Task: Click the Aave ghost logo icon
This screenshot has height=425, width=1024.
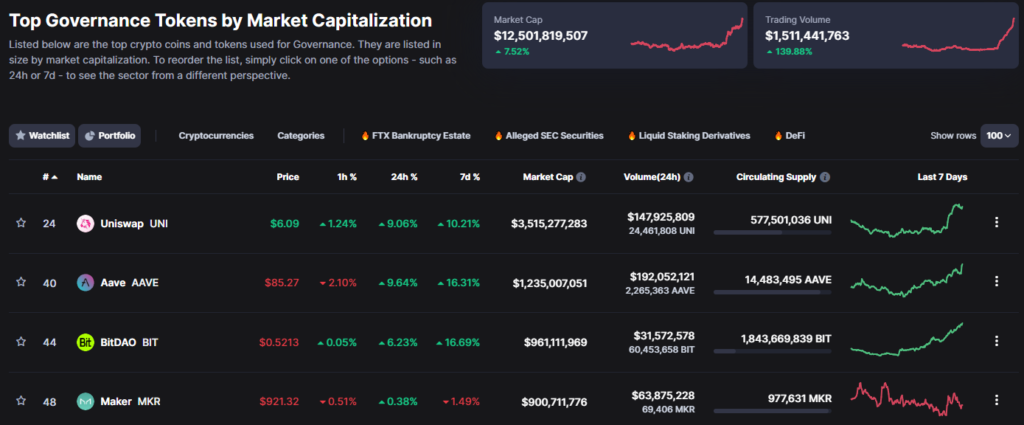Action: (x=85, y=283)
